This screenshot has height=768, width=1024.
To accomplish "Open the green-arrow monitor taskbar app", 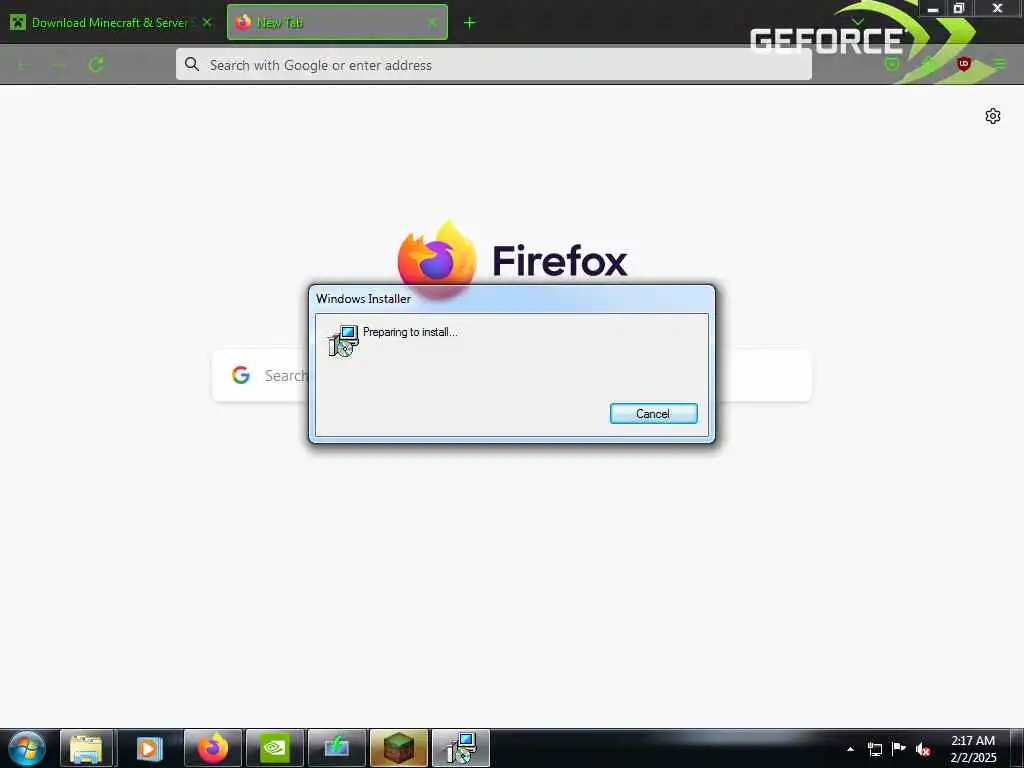I will [336, 748].
